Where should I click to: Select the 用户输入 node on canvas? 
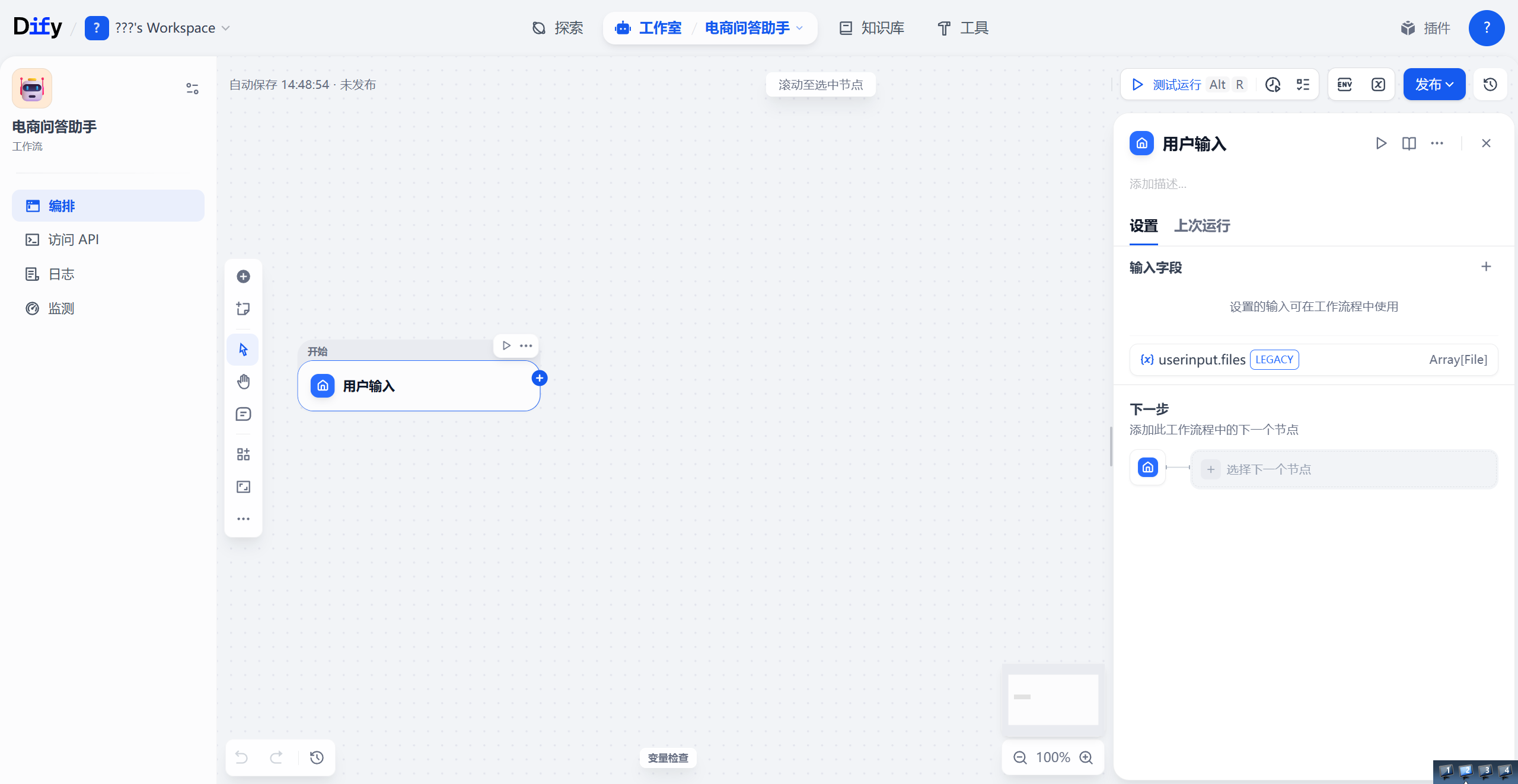(419, 386)
